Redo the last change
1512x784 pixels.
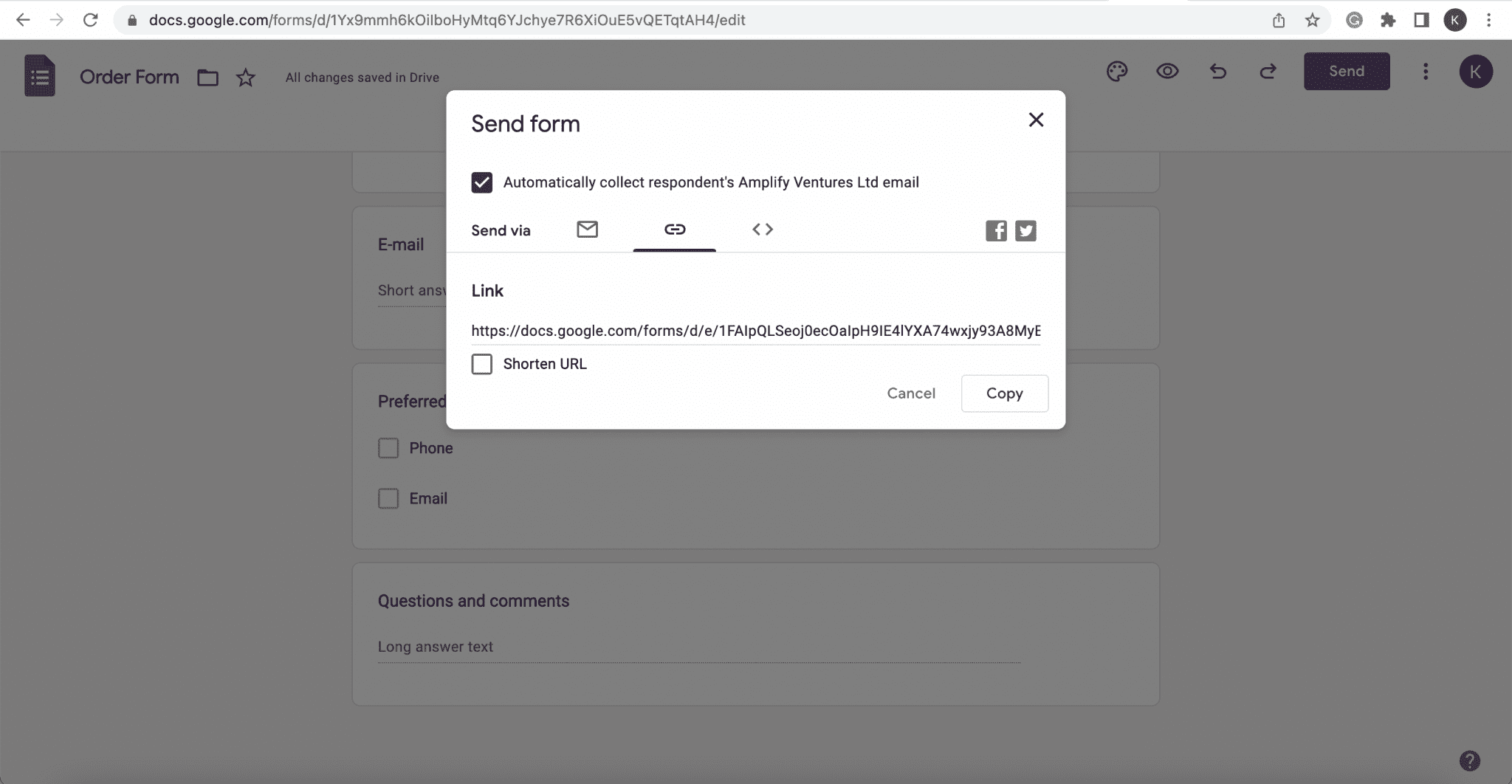(1268, 72)
